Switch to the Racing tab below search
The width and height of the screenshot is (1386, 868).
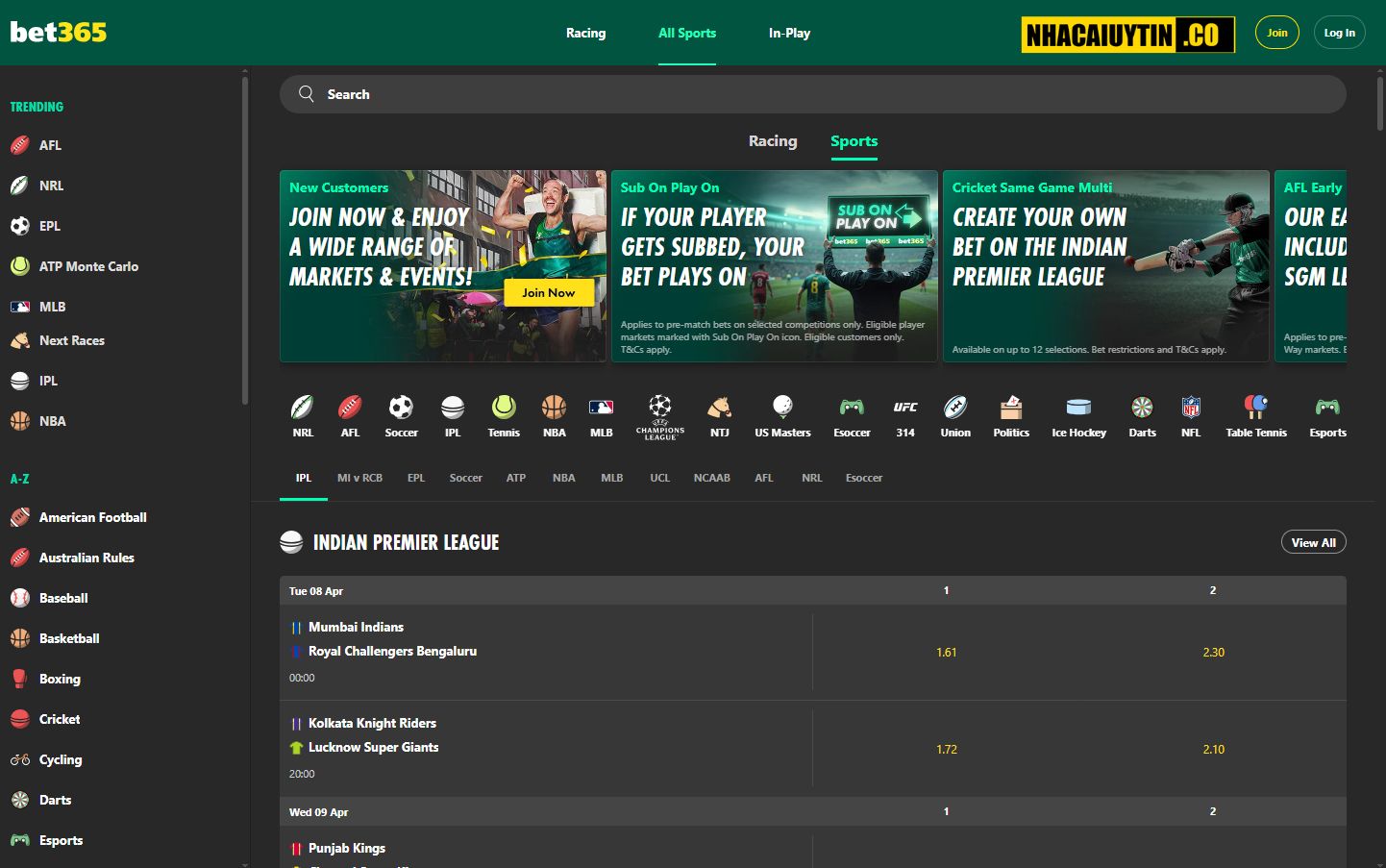[x=773, y=141]
